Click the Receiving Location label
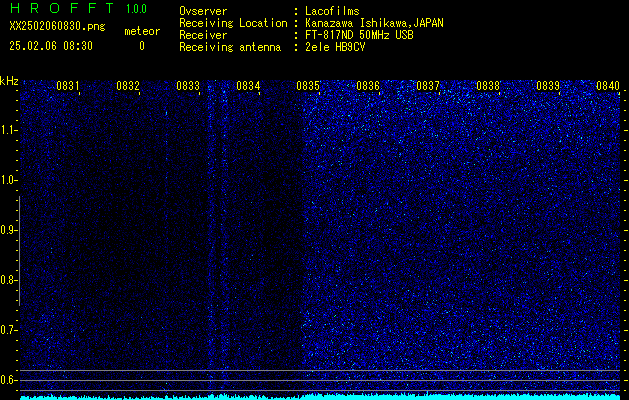 click(233, 24)
